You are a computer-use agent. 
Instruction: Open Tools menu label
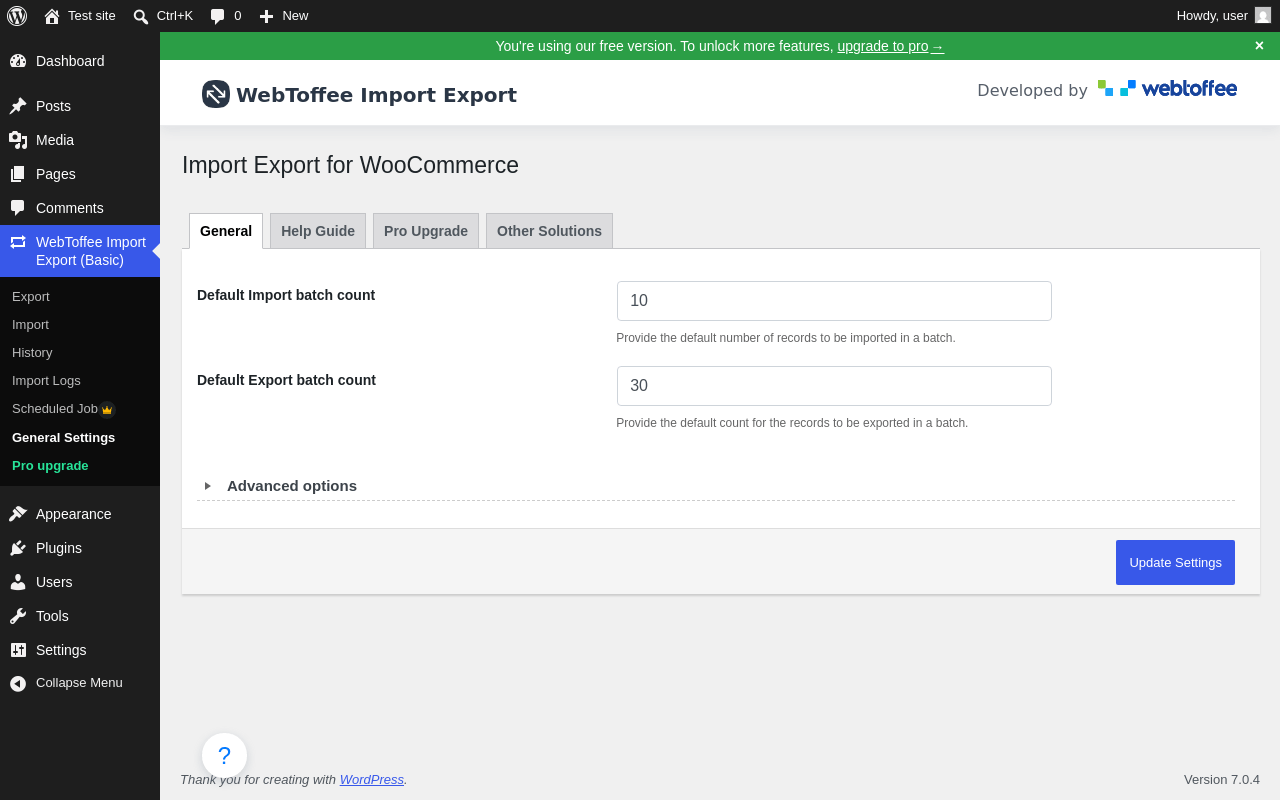coord(52,616)
